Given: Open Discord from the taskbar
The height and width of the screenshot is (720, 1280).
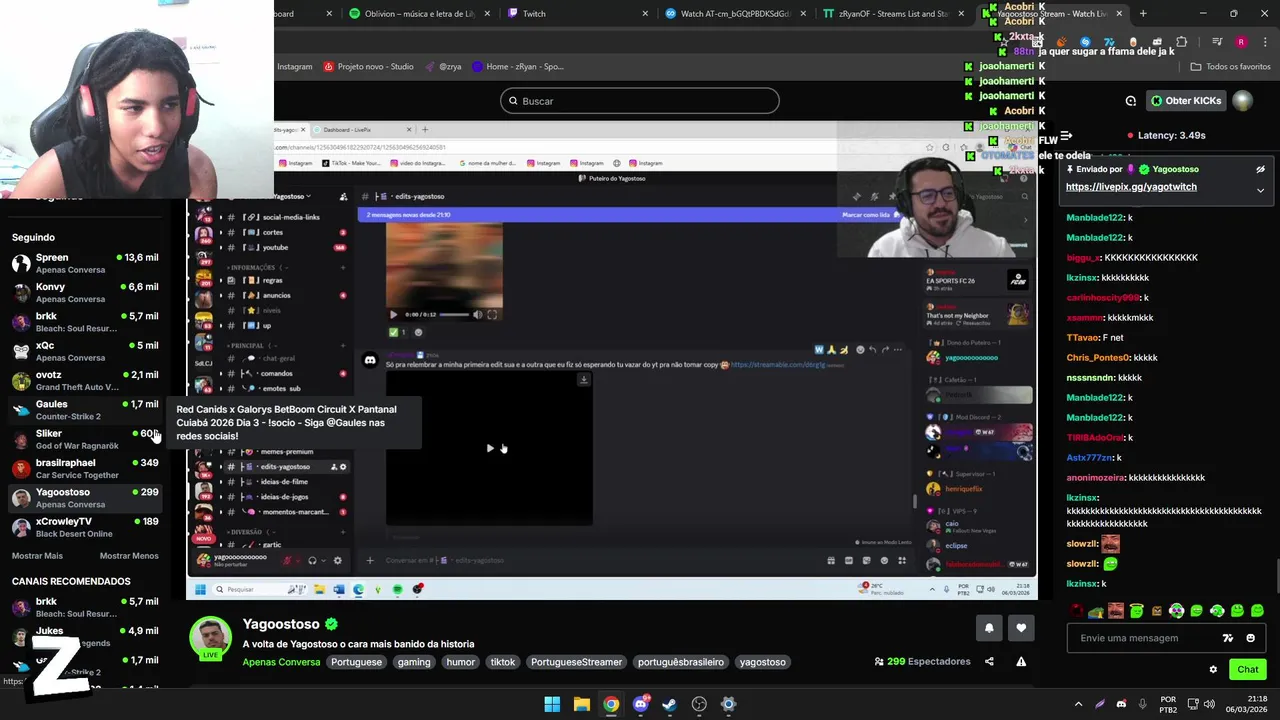Looking at the screenshot, I should click(x=641, y=704).
